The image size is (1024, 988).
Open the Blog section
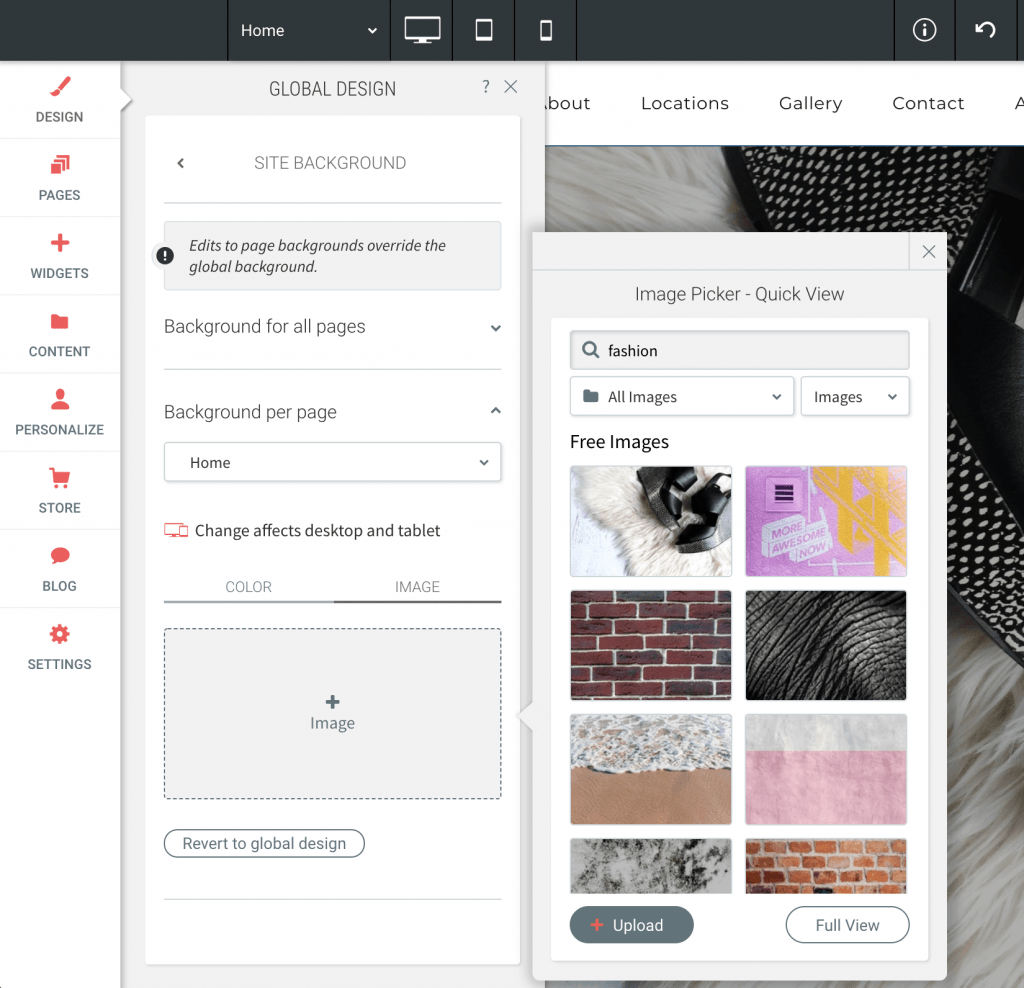pyautogui.click(x=59, y=569)
